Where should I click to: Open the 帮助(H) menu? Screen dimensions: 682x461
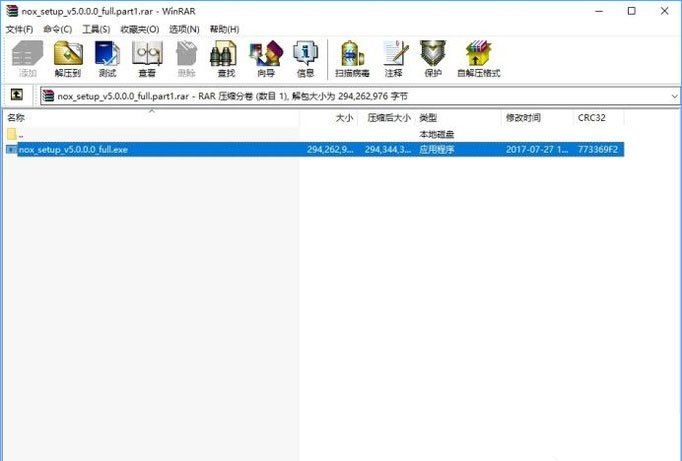pos(224,29)
